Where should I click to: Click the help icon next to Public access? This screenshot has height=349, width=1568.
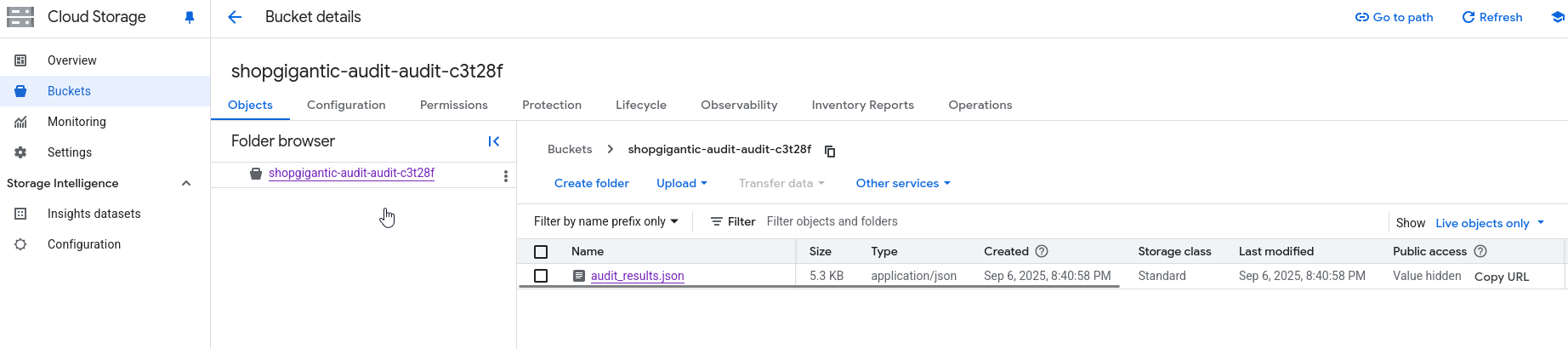[1480, 251]
